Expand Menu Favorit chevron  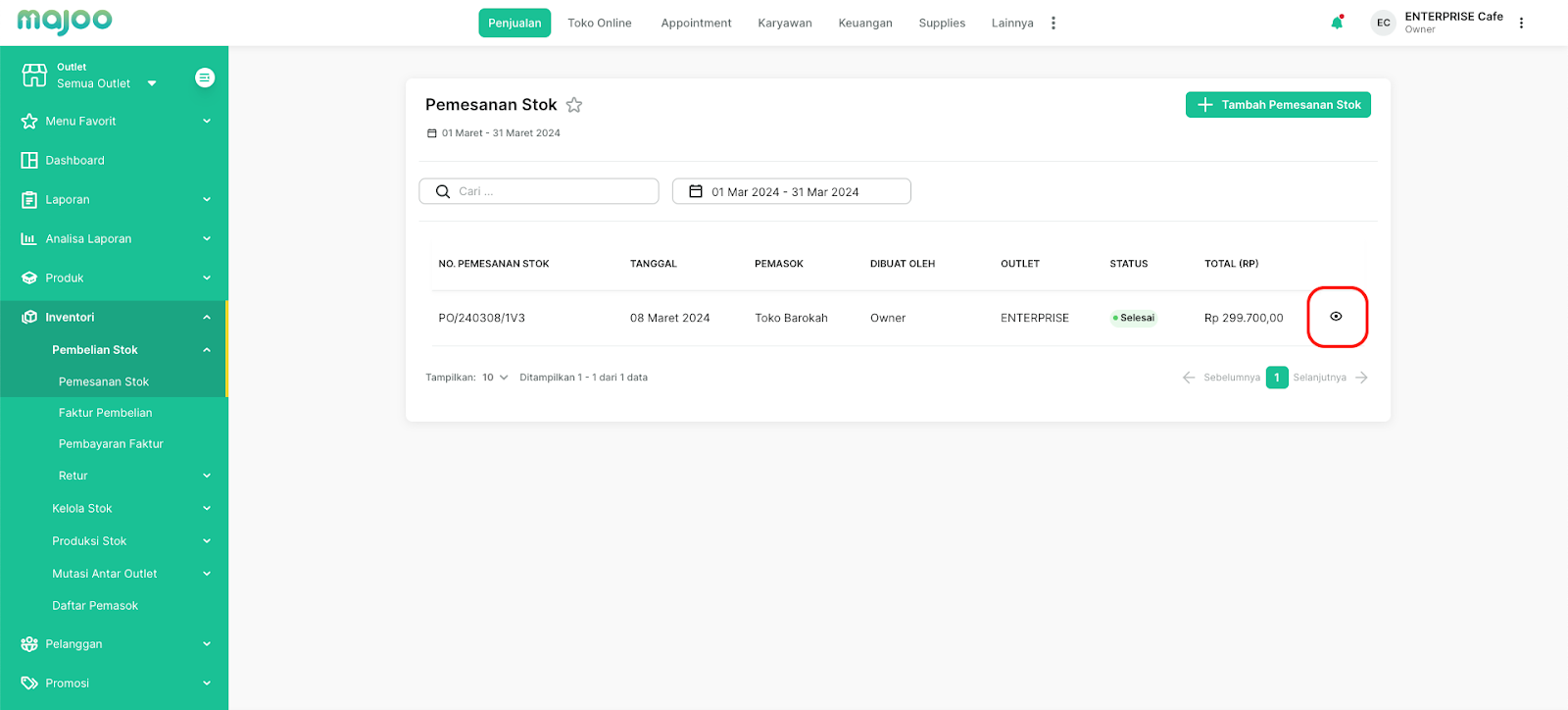pos(207,122)
